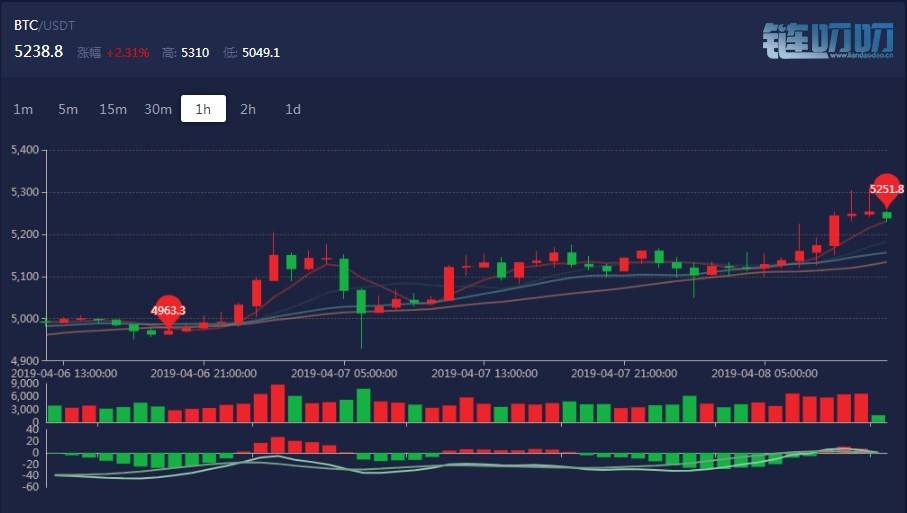The width and height of the screenshot is (907, 513).
Task: Click the last small green volume bar
Action: click(878, 419)
